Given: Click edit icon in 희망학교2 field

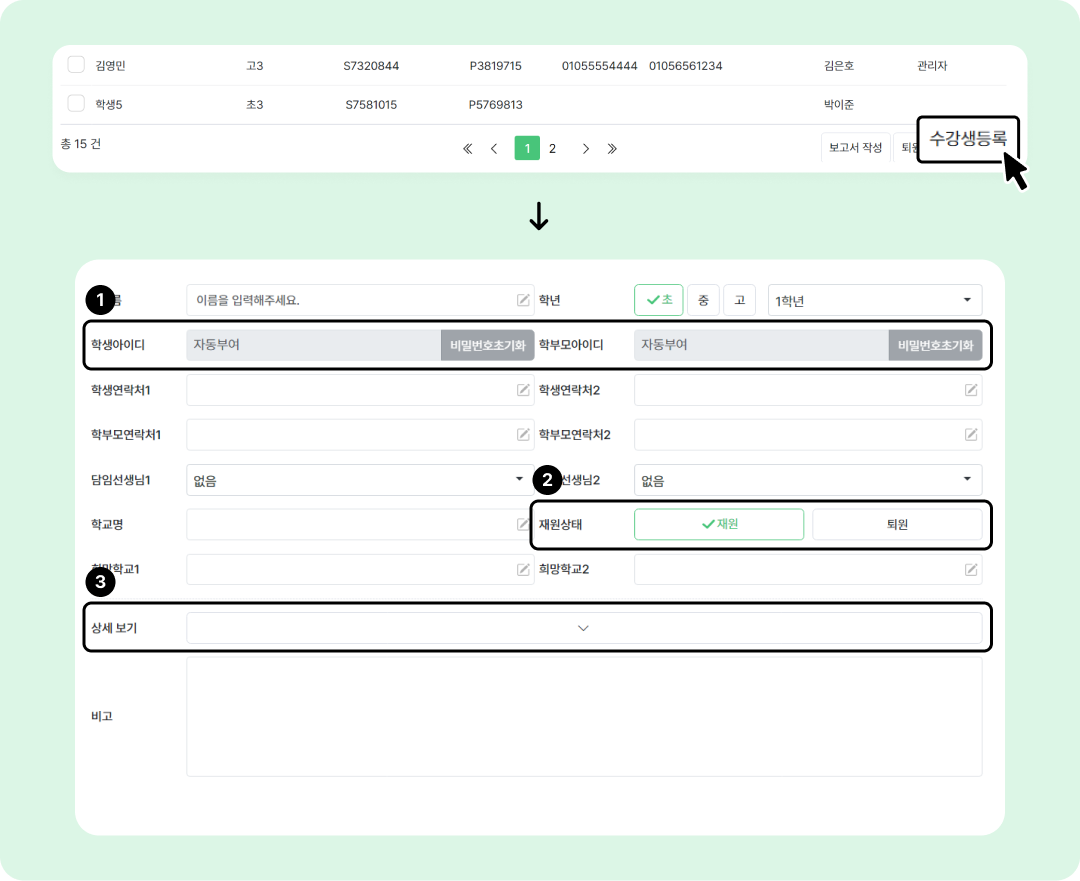Looking at the screenshot, I should click(x=970, y=570).
